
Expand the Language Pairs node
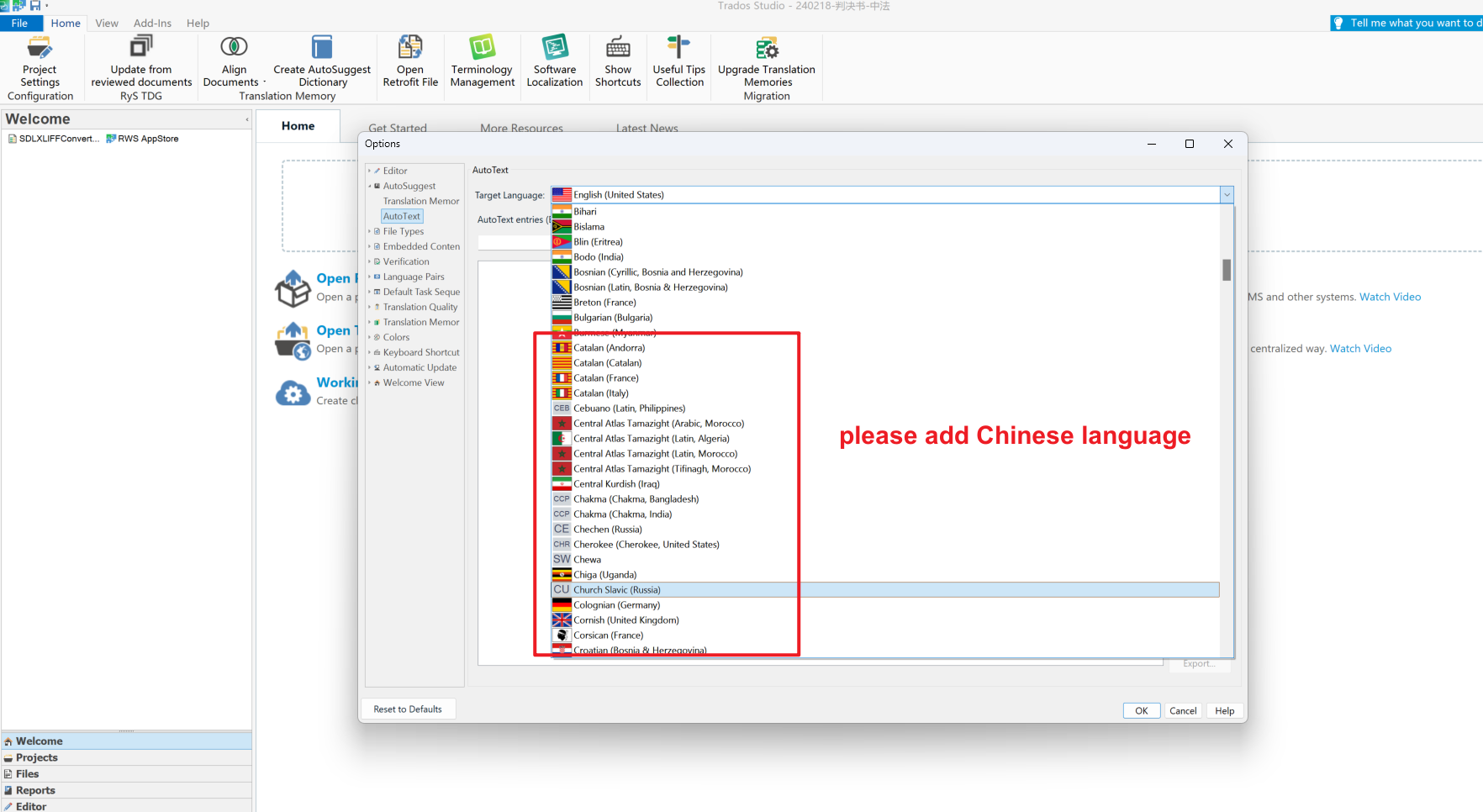coord(369,277)
